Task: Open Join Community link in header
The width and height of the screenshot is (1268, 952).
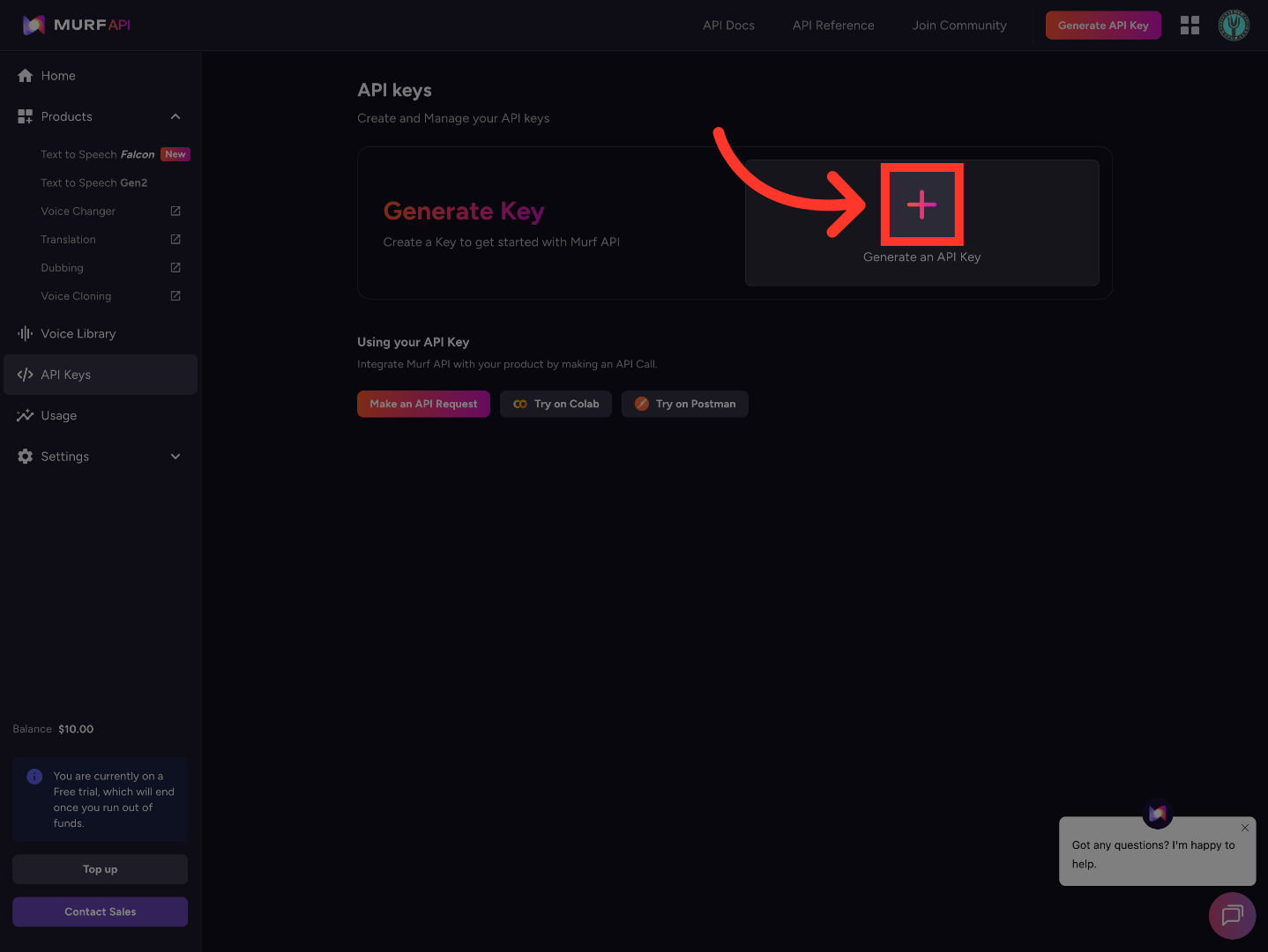Action: click(959, 26)
